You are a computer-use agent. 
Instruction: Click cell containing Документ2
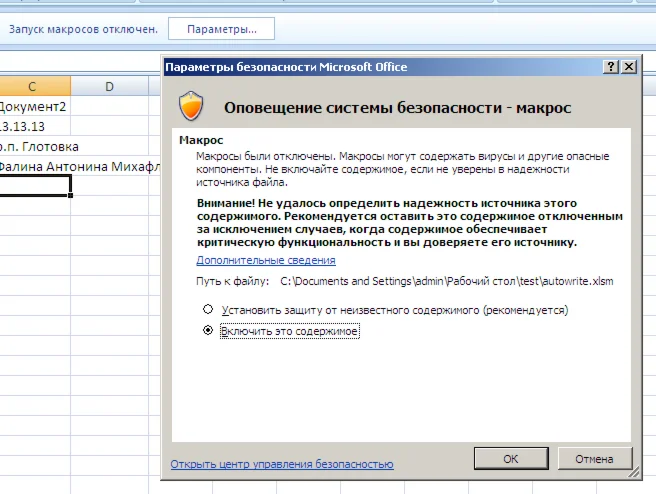(33, 106)
